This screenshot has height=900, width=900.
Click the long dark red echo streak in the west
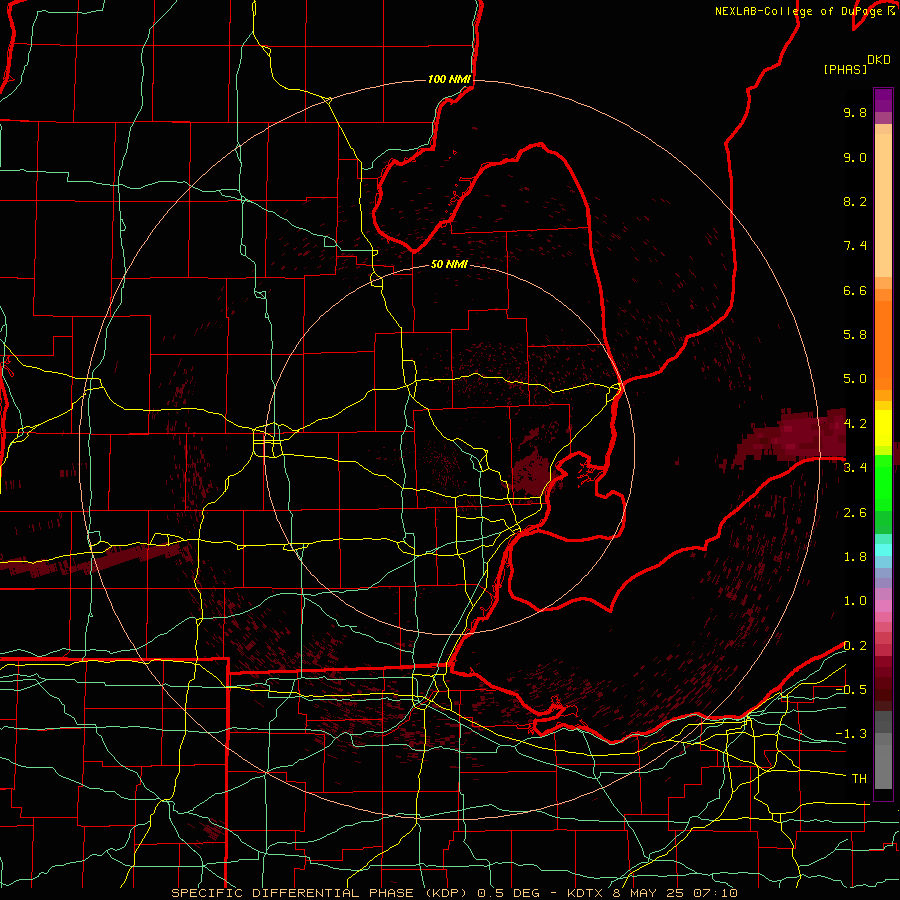click(x=95, y=560)
